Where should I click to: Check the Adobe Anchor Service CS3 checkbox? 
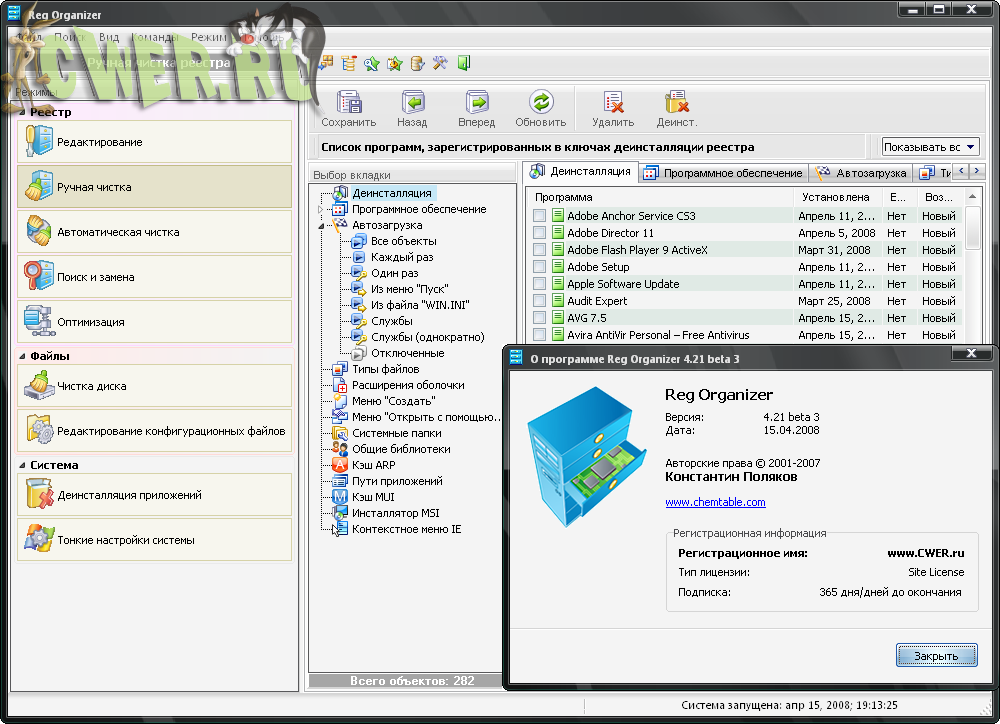[540, 216]
